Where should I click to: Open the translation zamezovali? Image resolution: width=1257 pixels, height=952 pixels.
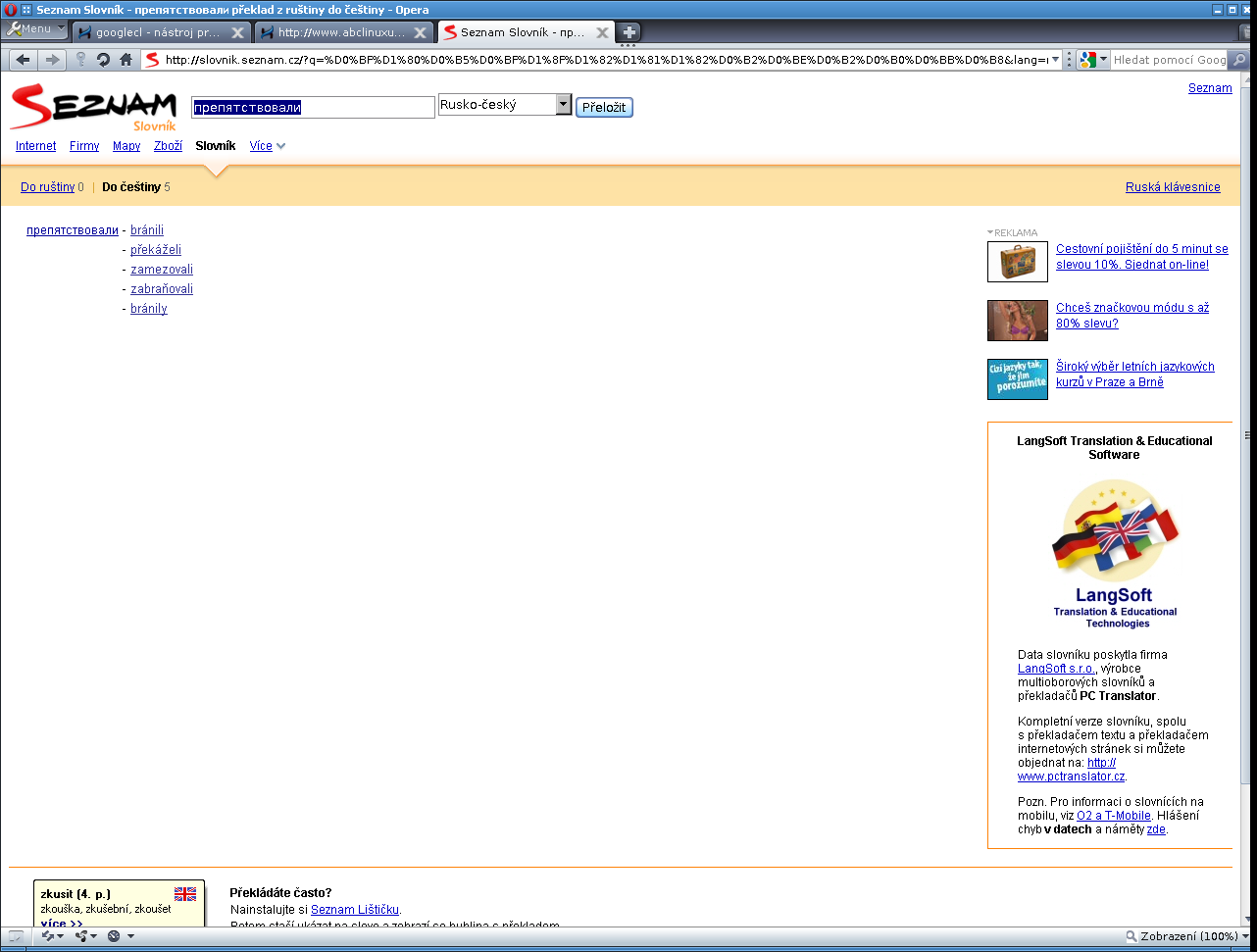(162, 270)
